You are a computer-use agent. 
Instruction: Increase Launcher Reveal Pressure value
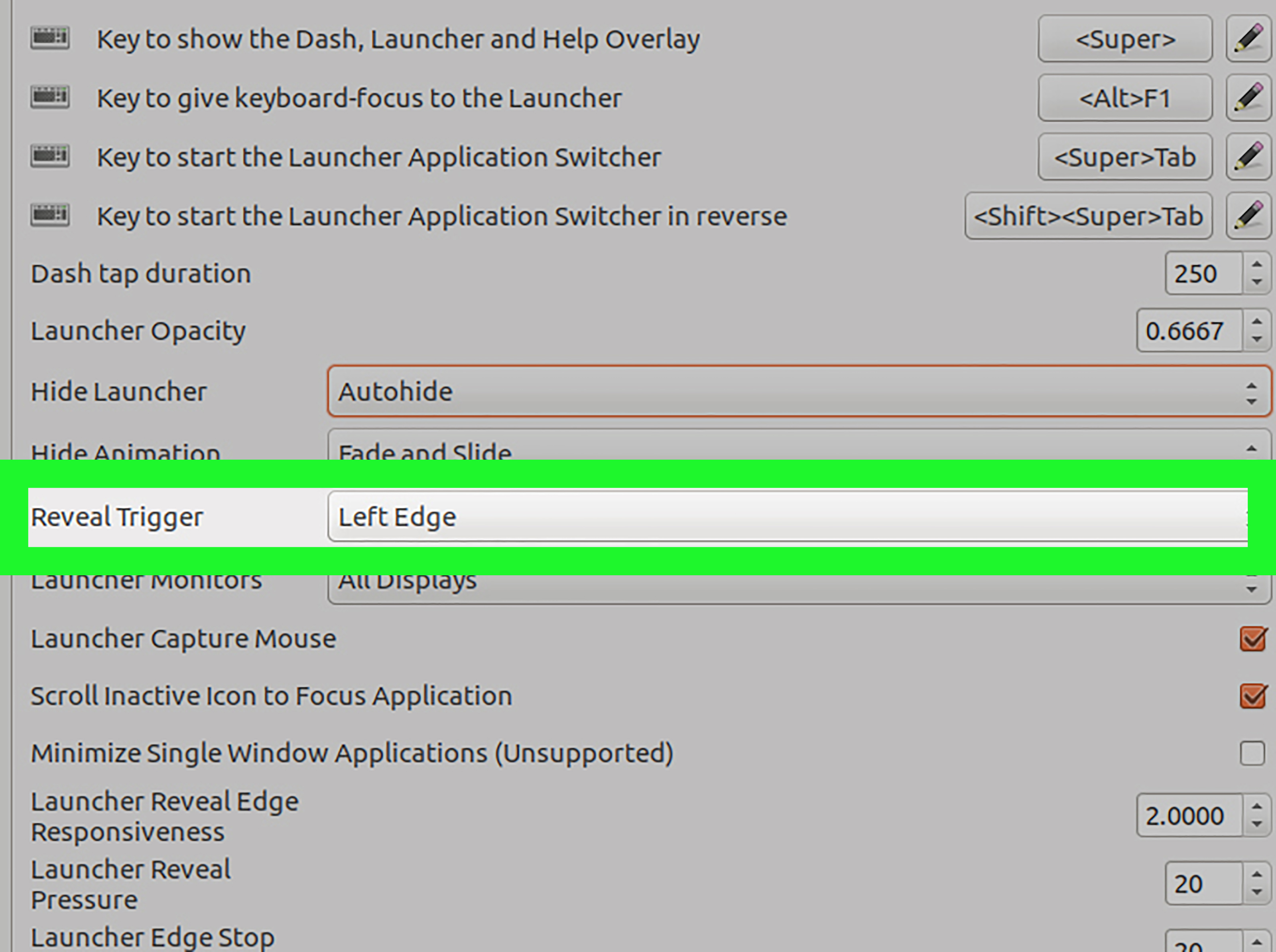[x=1257, y=874]
